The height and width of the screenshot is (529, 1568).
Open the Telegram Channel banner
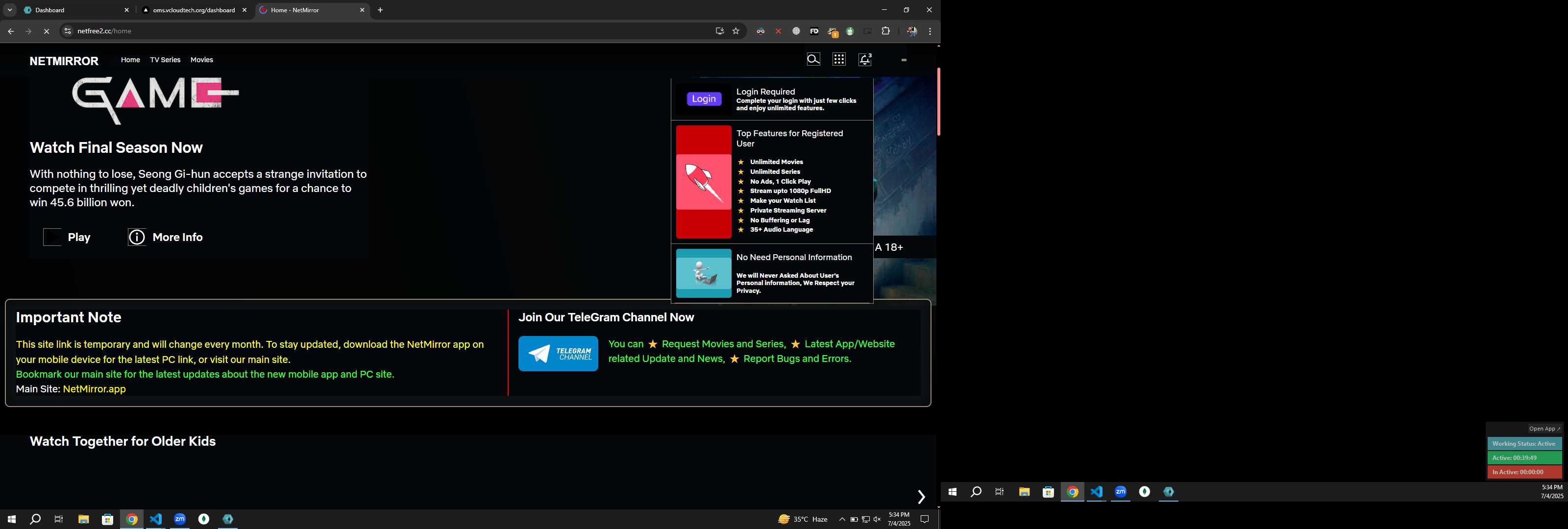[x=558, y=354]
